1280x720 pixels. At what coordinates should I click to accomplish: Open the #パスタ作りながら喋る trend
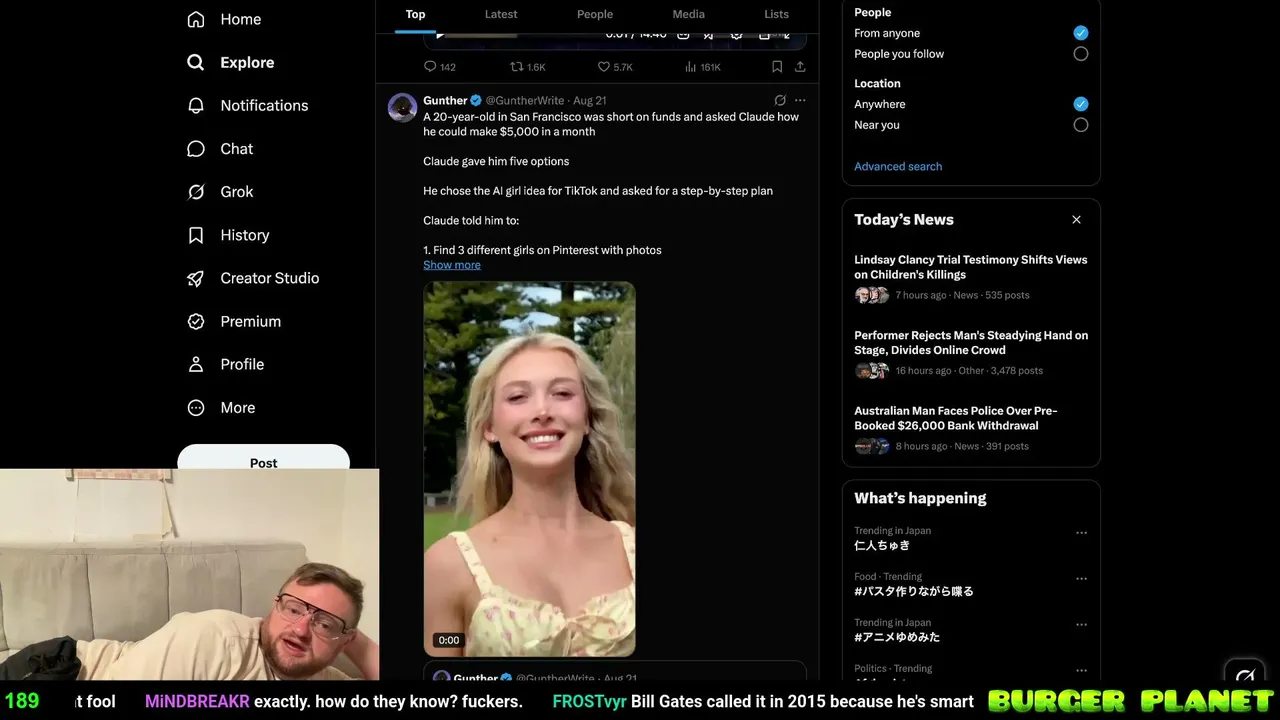click(914, 592)
